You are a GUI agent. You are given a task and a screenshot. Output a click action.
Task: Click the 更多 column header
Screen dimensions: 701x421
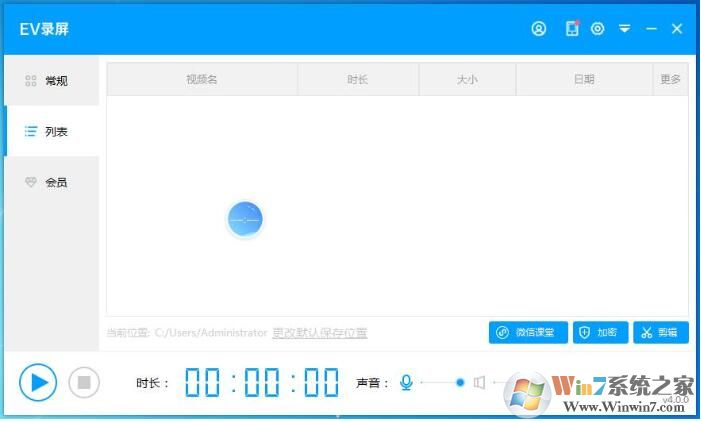(x=670, y=80)
